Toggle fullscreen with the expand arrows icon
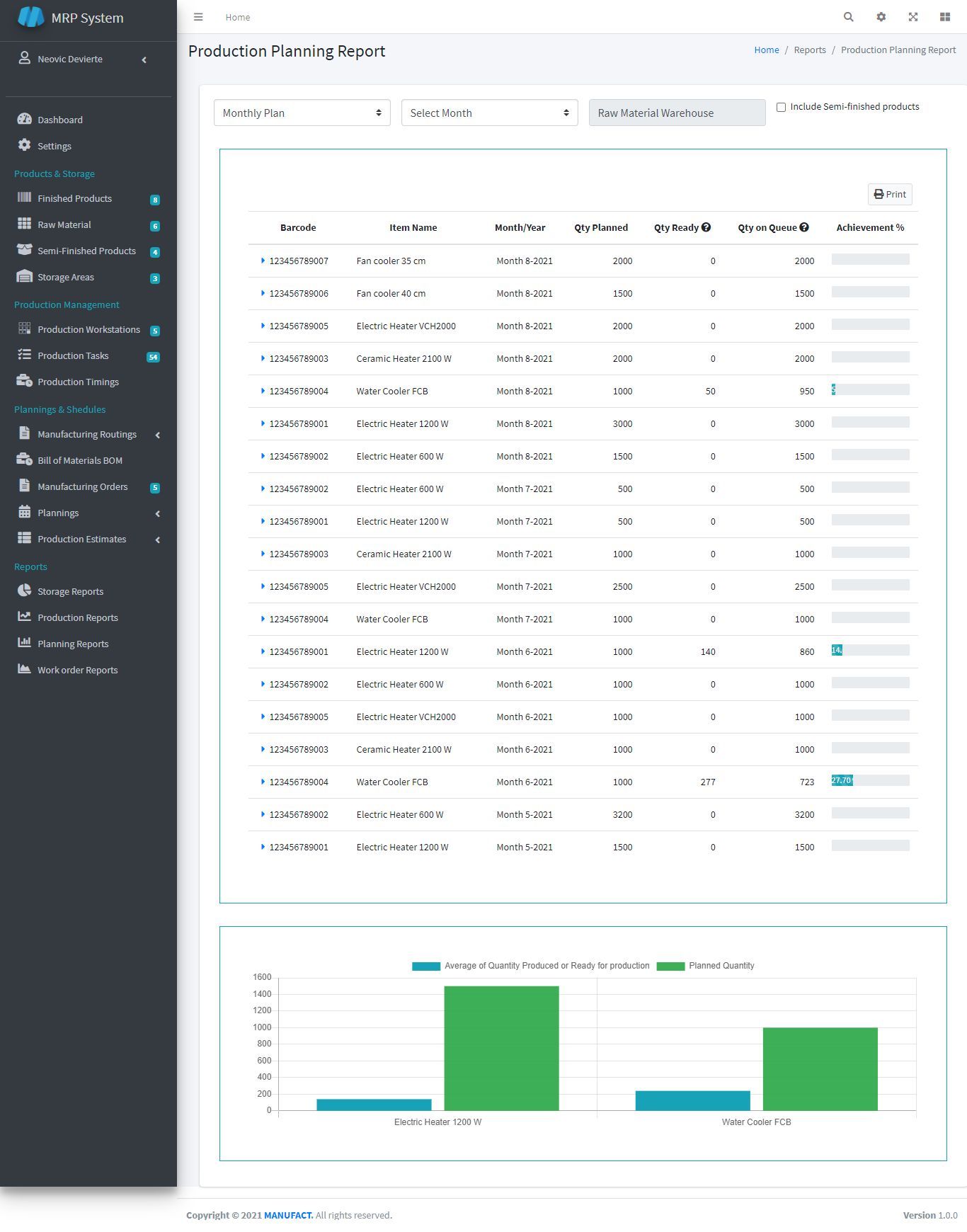The width and height of the screenshot is (967, 1232). click(913, 17)
